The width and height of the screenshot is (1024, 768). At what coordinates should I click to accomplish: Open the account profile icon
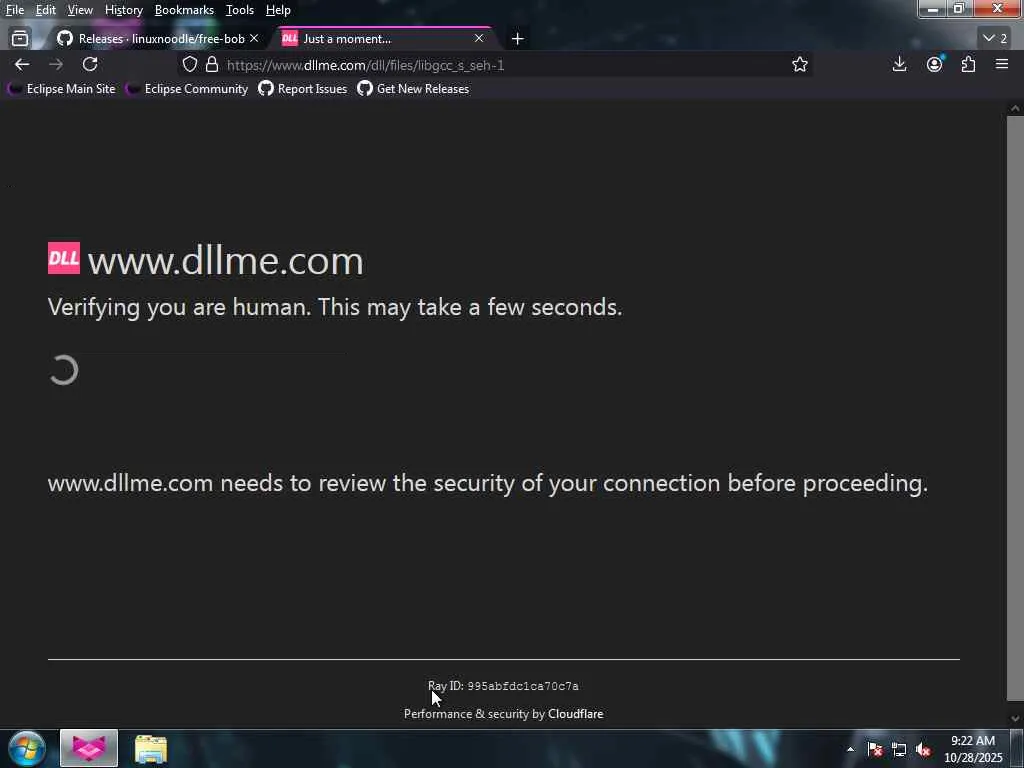point(935,64)
